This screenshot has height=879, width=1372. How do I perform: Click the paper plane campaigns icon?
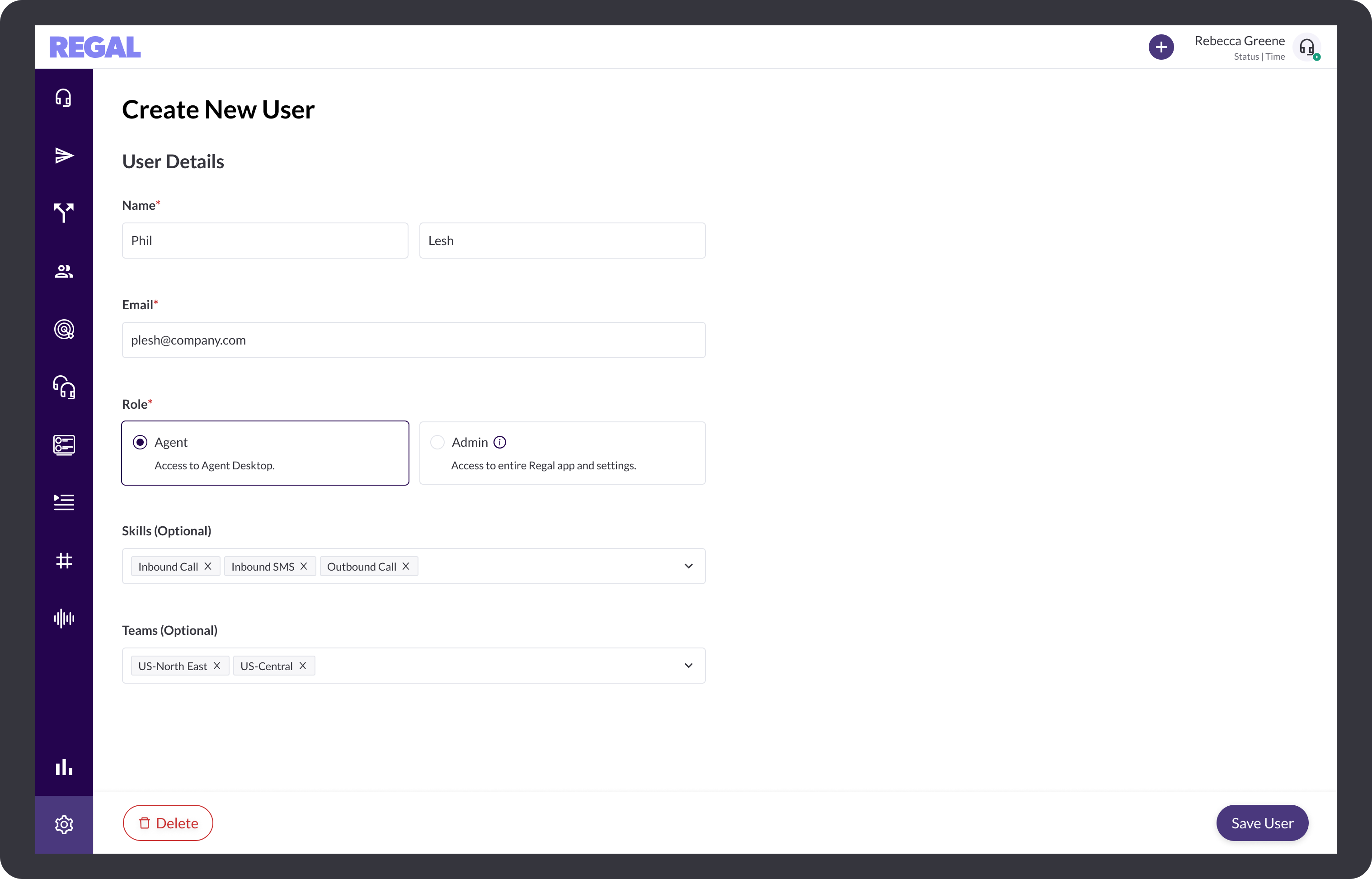click(x=64, y=155)
